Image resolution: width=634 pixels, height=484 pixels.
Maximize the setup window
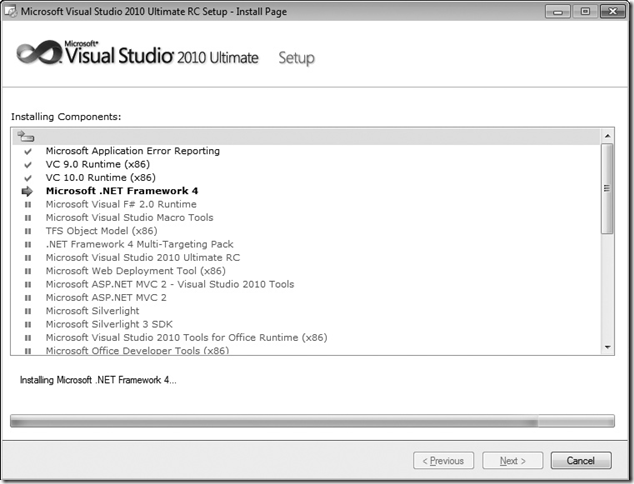pyautogui.click(x=585, y=11)
